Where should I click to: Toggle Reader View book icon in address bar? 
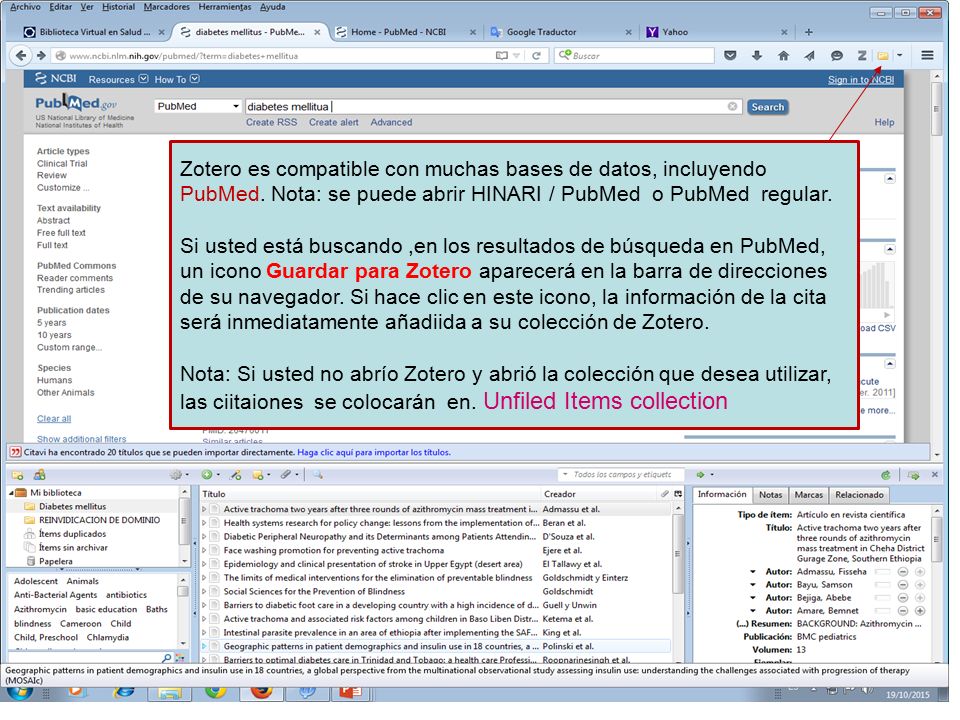pos(501,56)
